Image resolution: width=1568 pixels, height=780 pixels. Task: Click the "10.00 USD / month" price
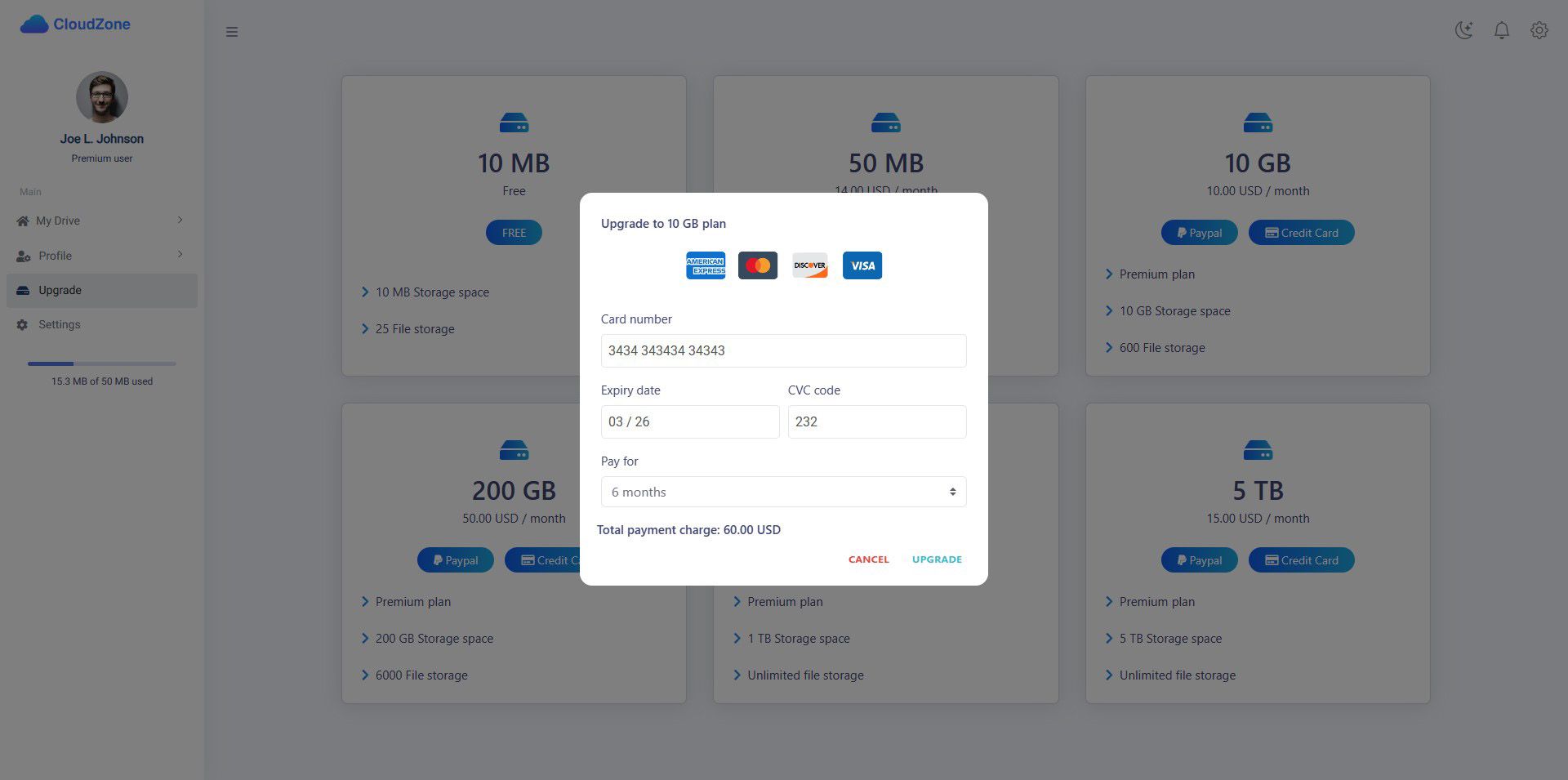[1258, 191]
